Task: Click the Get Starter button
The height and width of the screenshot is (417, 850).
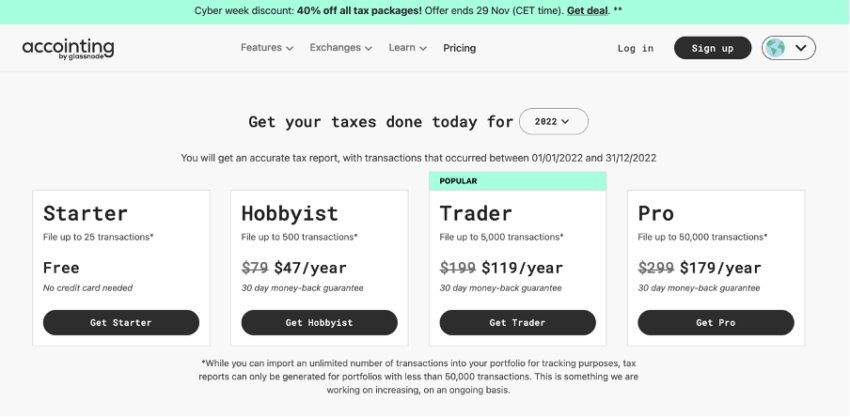Action: pyautogui.click(x=121, y=323)
